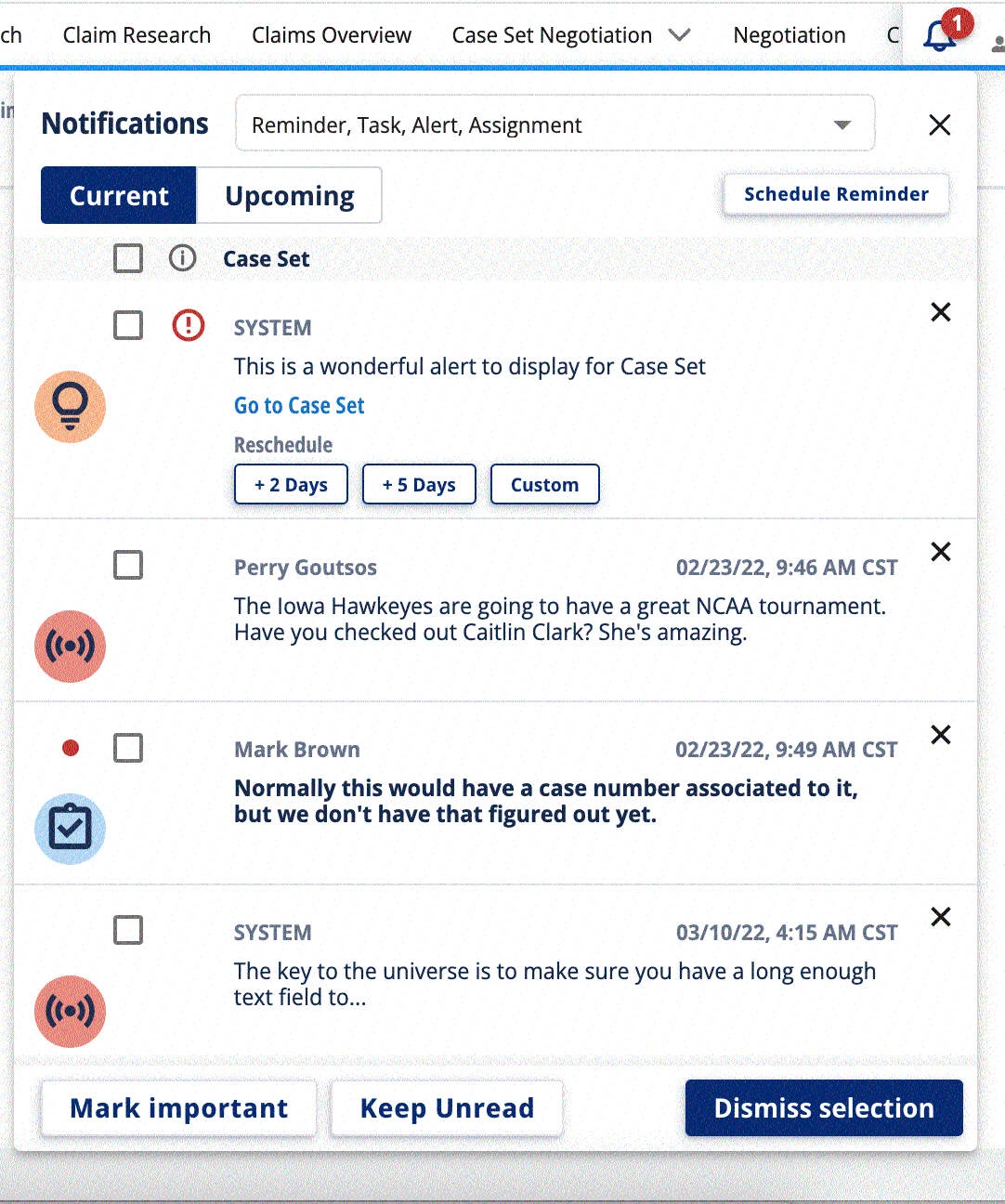Choose Custom reschedule option
This screenshot has width=1005, height=1204.
544,485
